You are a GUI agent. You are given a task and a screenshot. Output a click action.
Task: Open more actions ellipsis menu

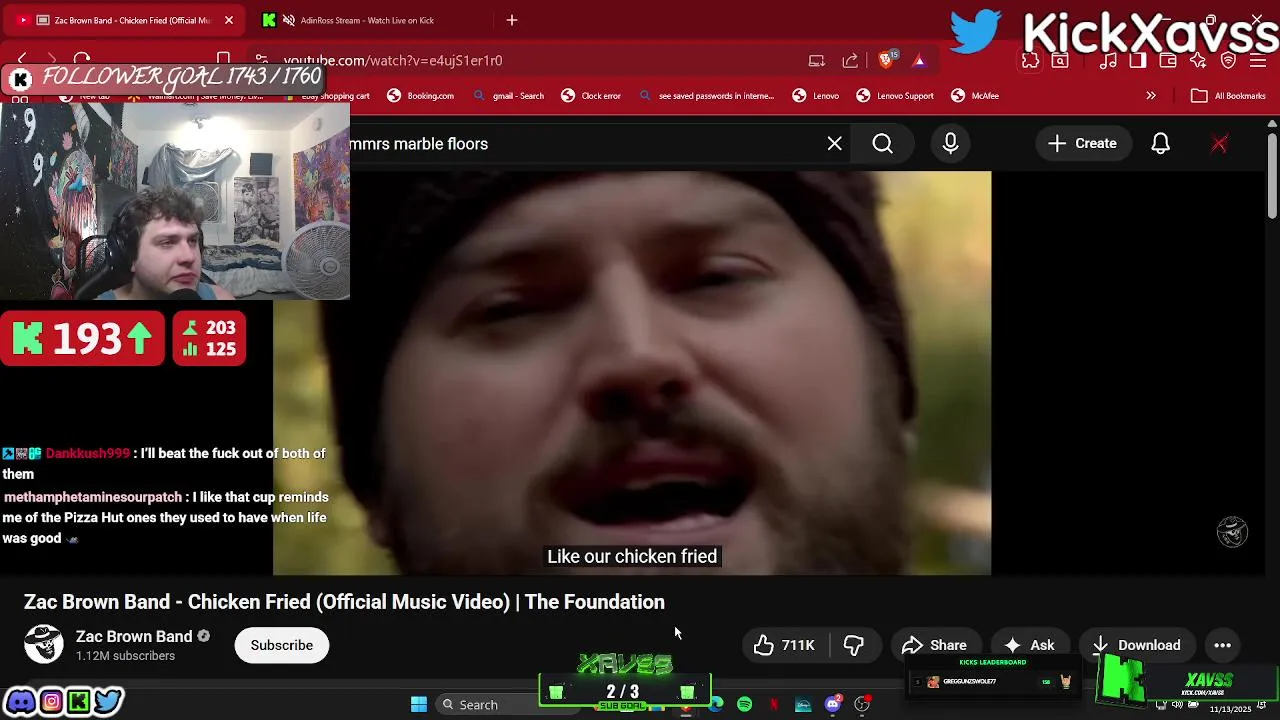1222,645
